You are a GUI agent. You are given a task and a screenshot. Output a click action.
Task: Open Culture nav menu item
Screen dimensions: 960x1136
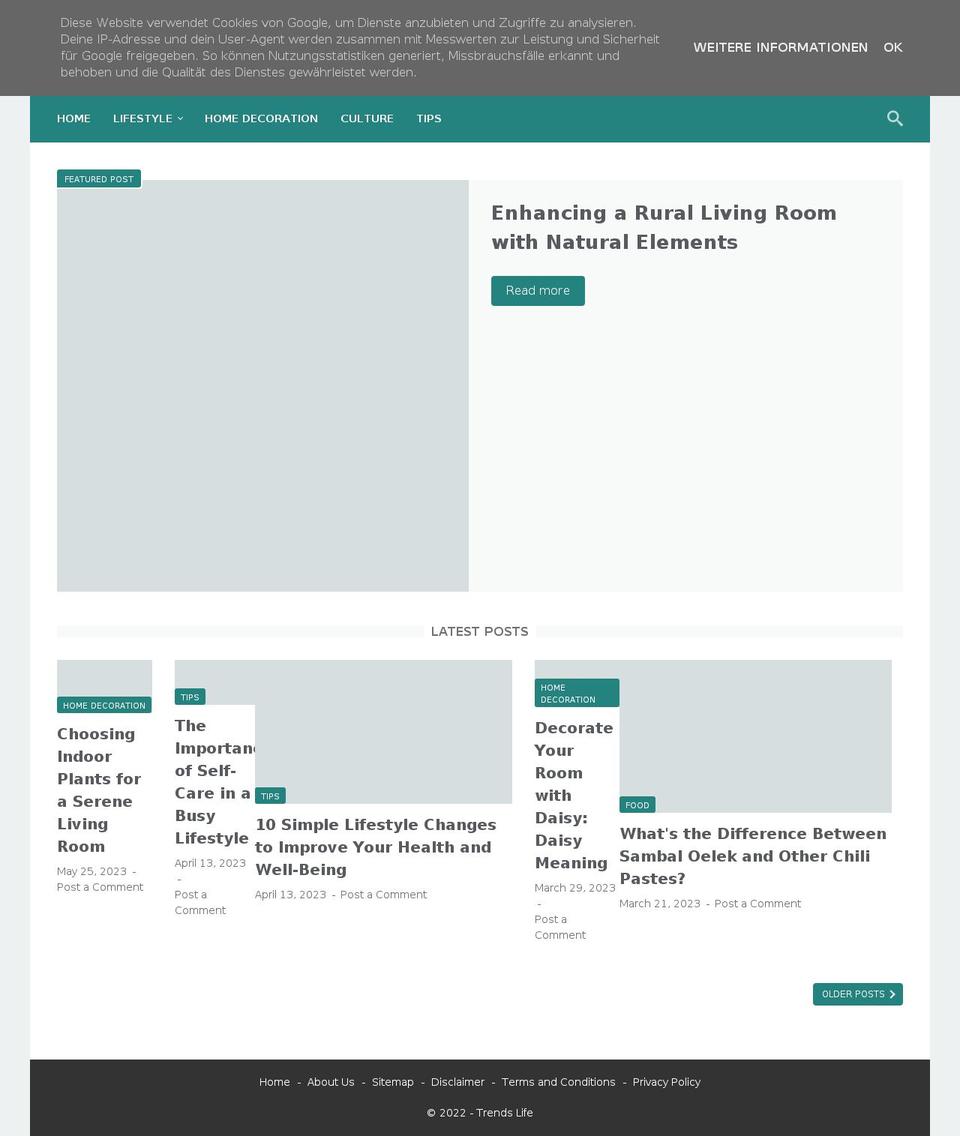(367, 118)
